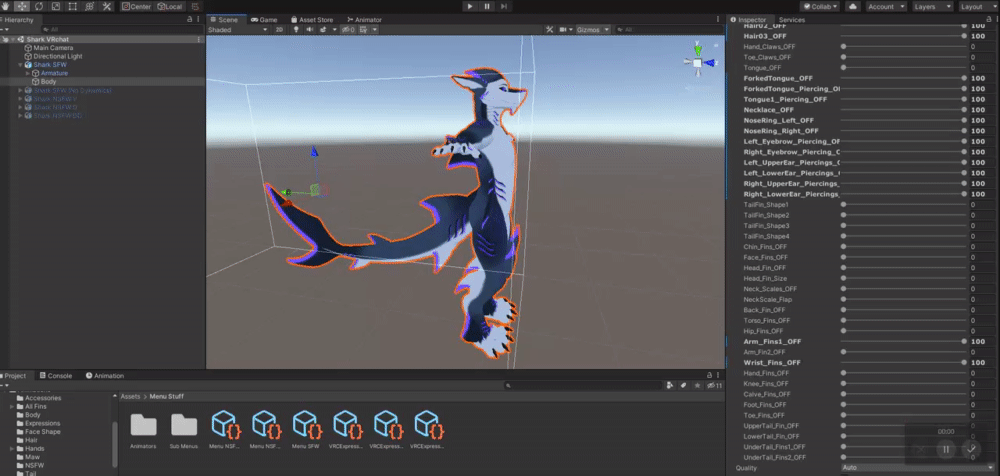This screenshot has width=1000, height=476.
Task: Expand the Armature object
Action: (x=27, y=73)
